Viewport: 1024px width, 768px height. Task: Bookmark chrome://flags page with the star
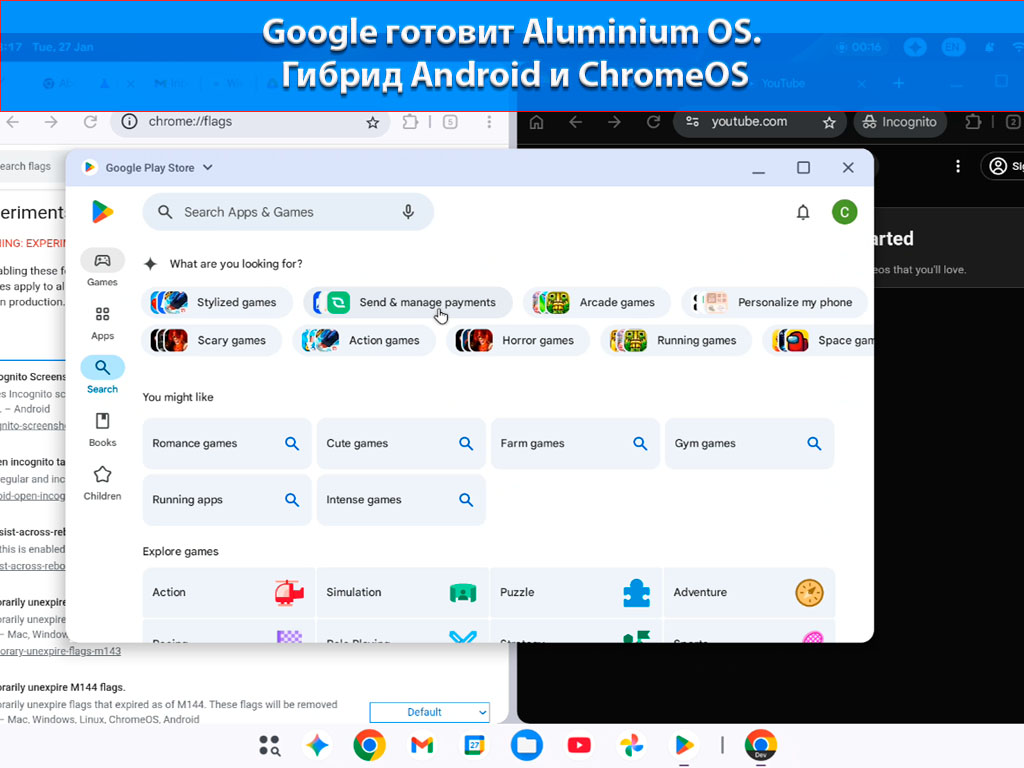[x=373, y=122]
